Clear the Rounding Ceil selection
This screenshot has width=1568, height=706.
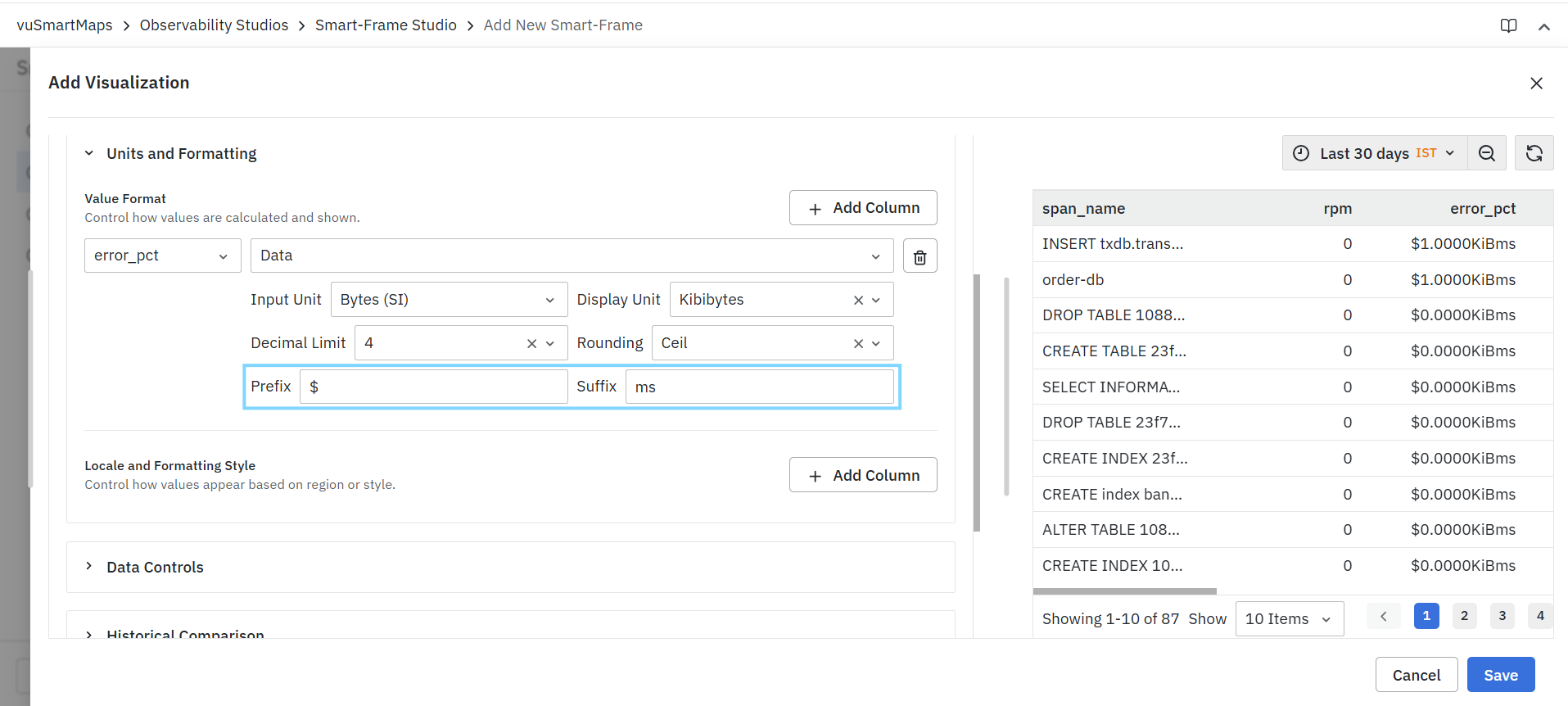(858, 343)
